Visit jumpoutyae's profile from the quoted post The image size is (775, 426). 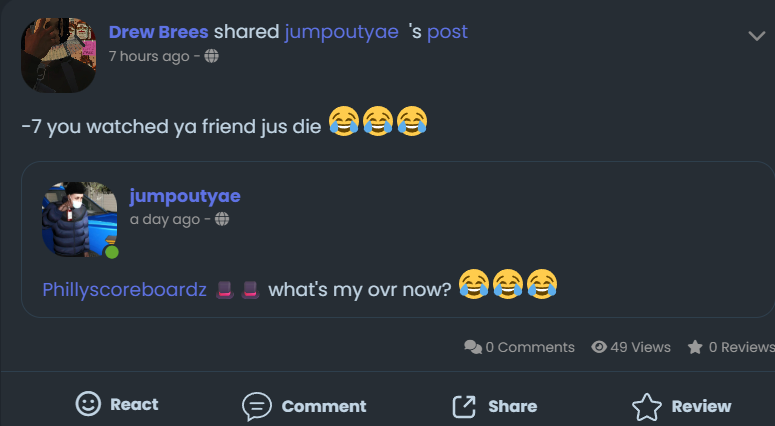pyautogui.click(x=185, y=196)
